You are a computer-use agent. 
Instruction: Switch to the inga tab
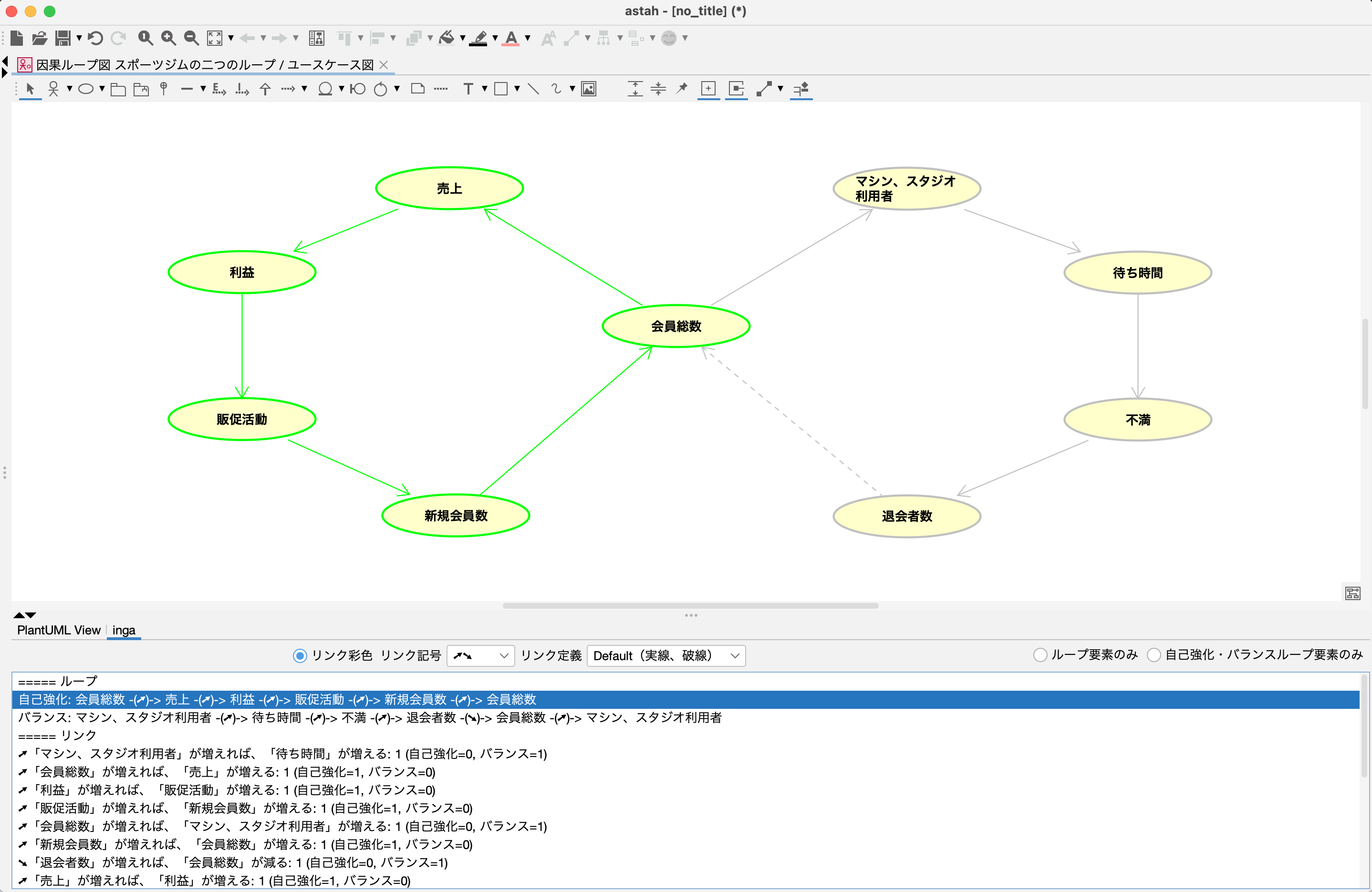124,630
